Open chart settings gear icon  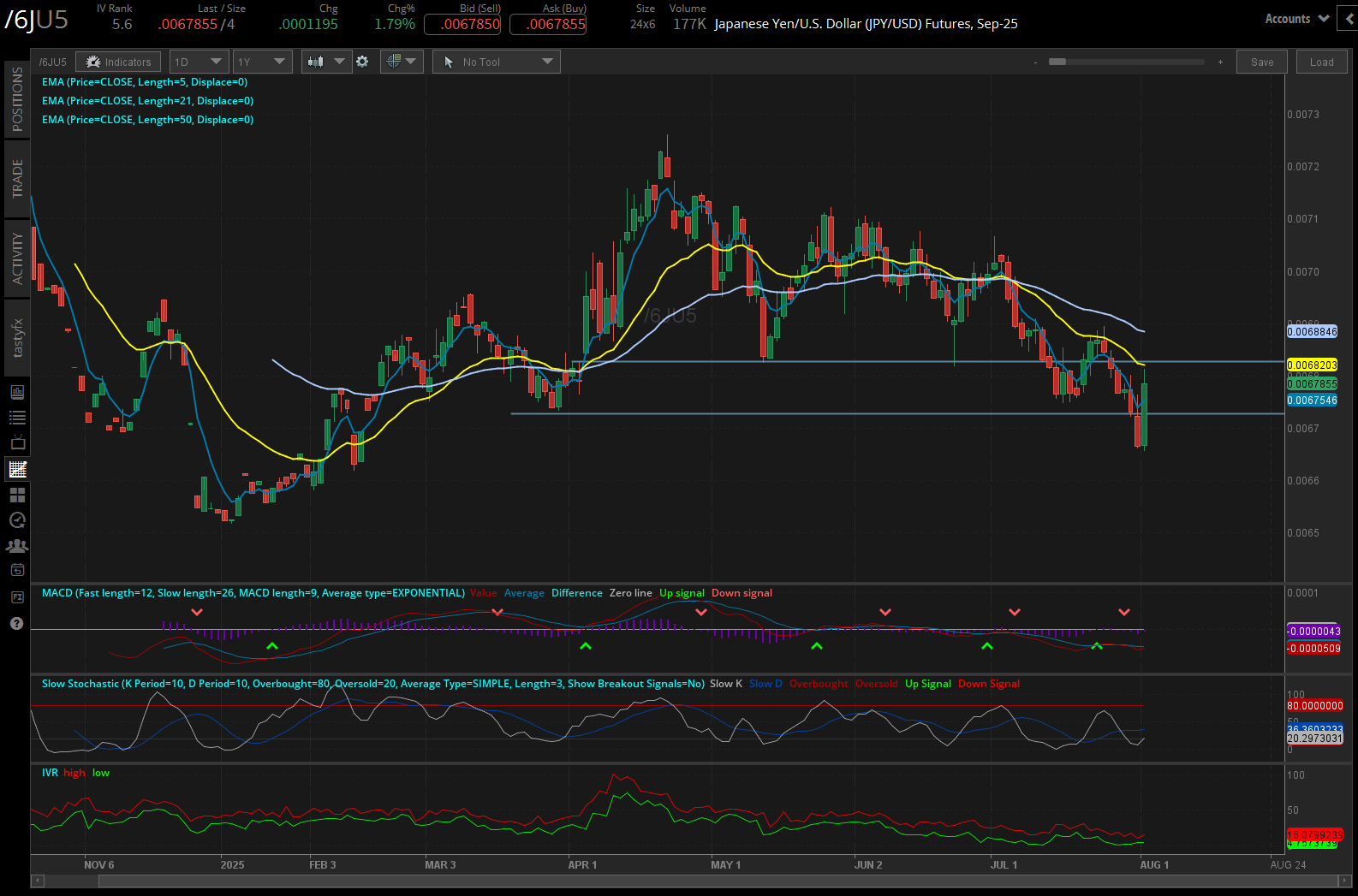point(362,62)
